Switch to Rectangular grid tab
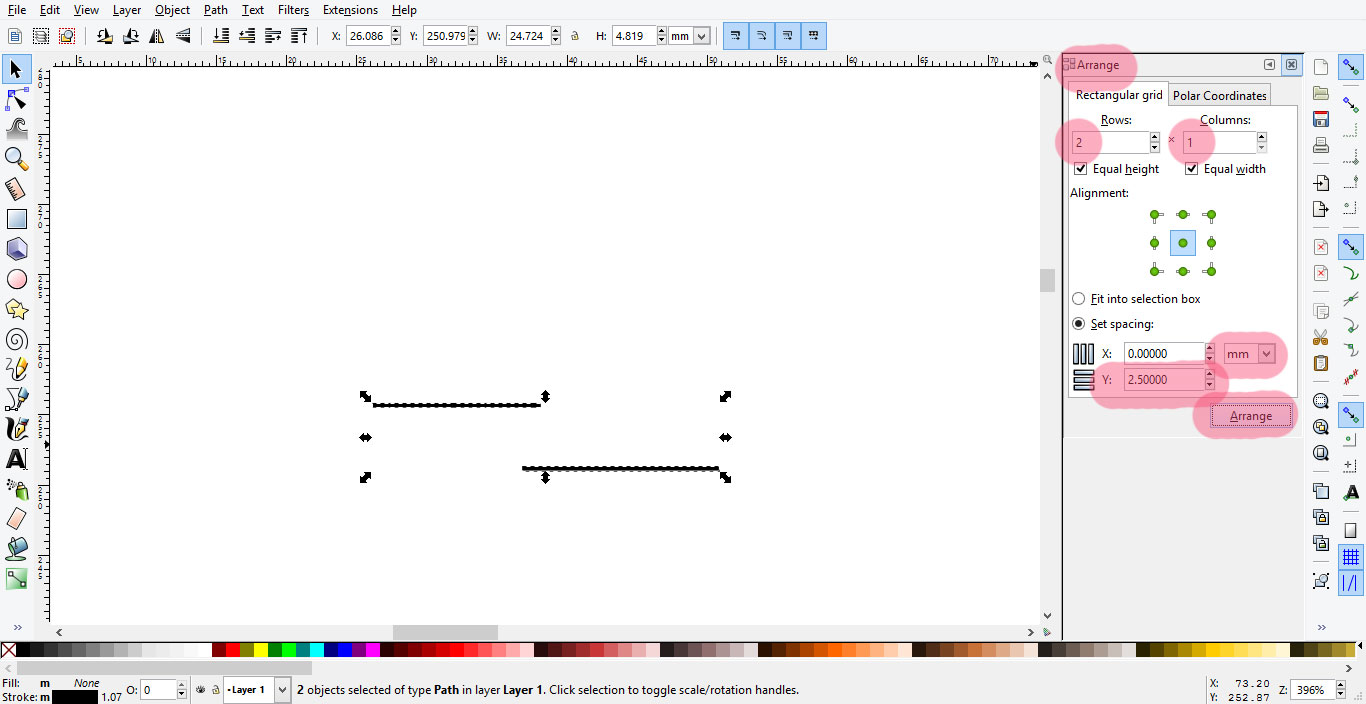This screenshot has height=704, width=1366. 1119,95
